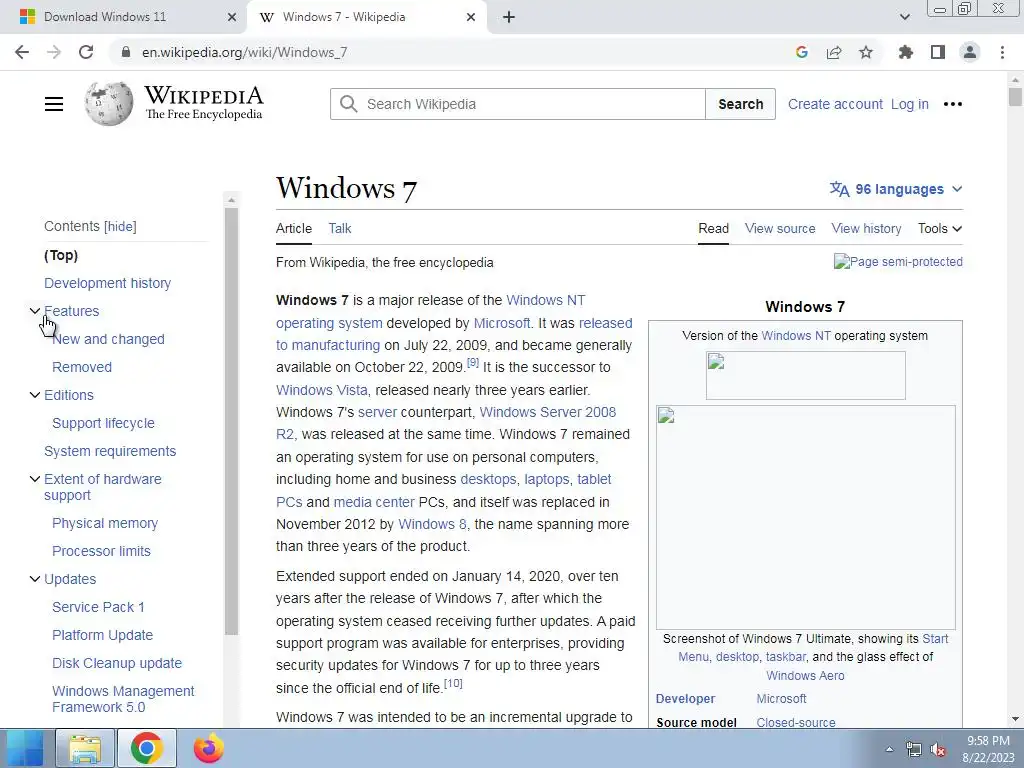
Task: Select the Read tab
Action: (713, 229)
